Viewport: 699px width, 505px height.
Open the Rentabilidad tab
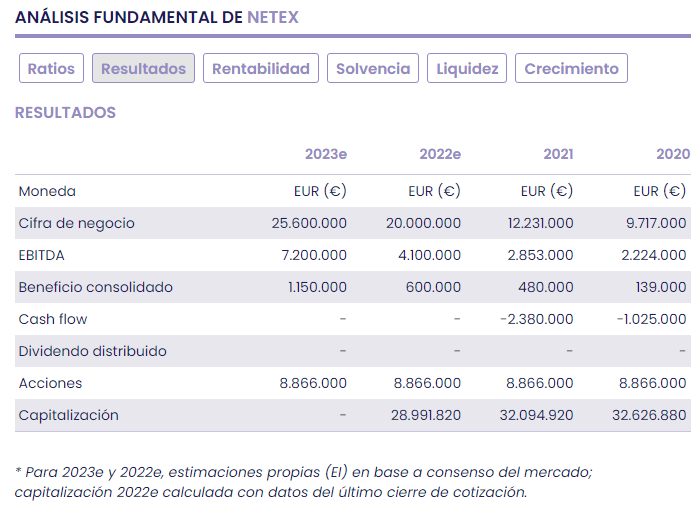(261, 69)
